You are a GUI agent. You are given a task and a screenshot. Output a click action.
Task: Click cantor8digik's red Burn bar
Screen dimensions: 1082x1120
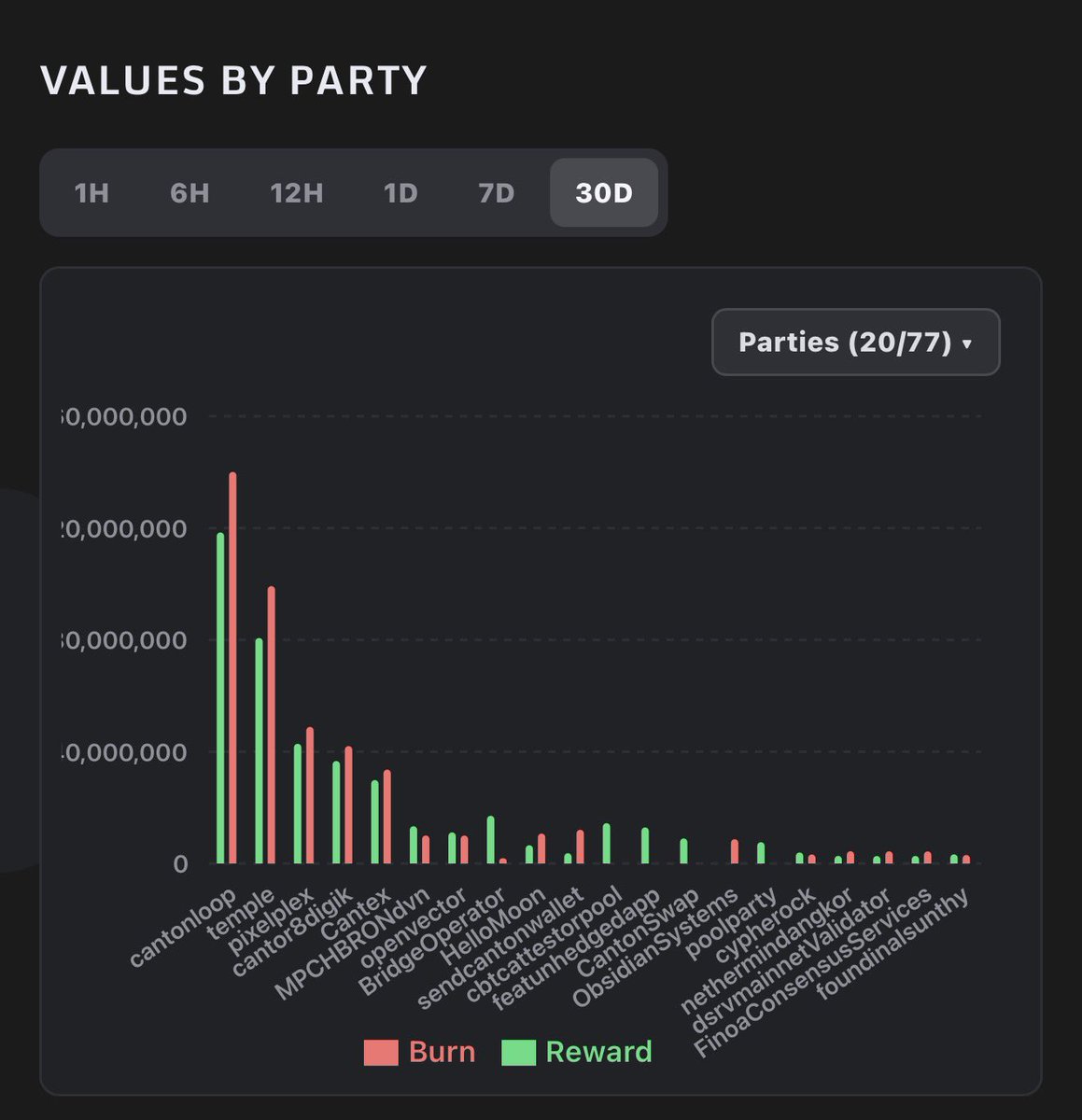click(348, 805)
